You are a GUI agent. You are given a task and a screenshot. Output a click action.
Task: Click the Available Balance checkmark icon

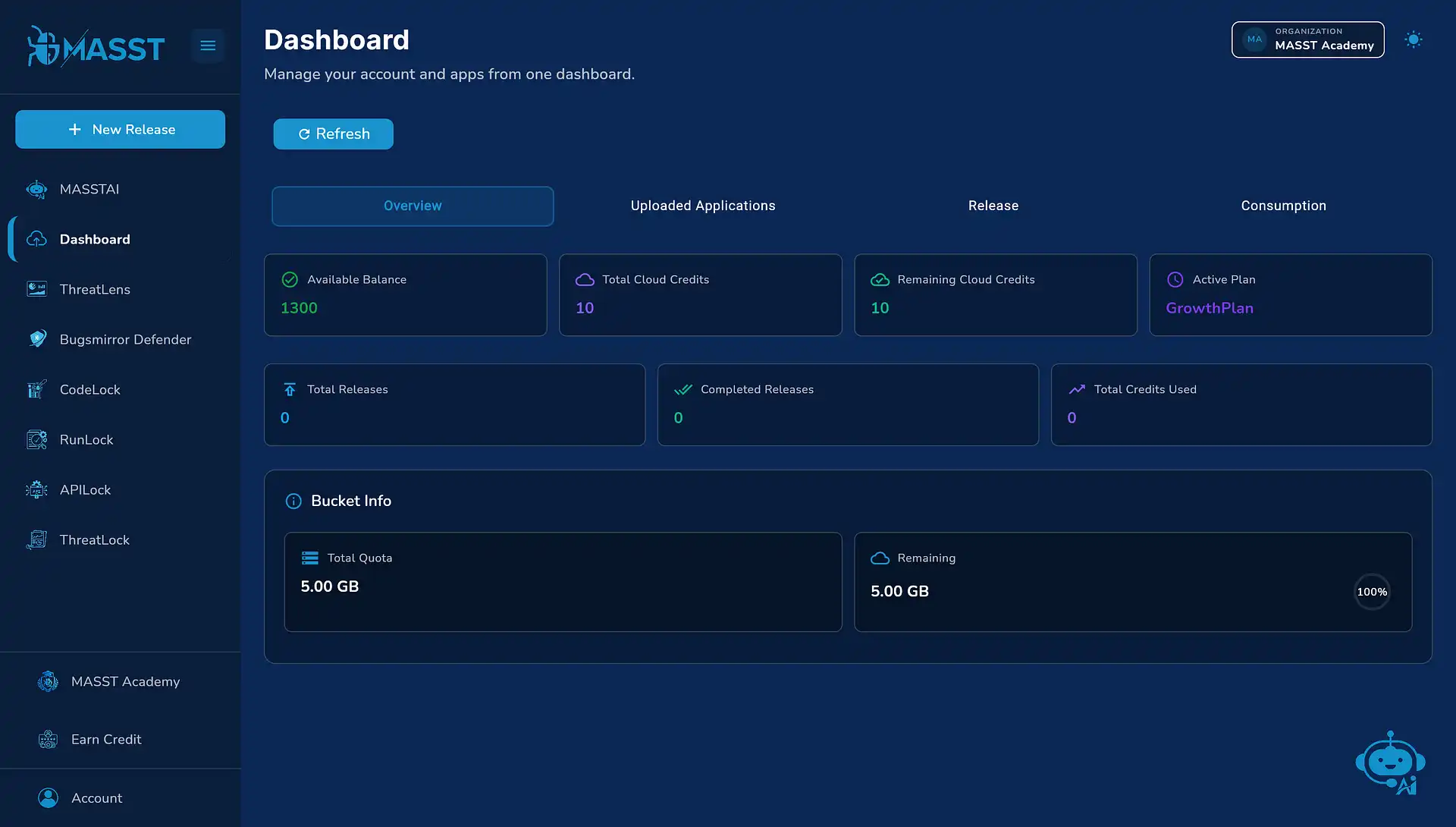point(290,279)
